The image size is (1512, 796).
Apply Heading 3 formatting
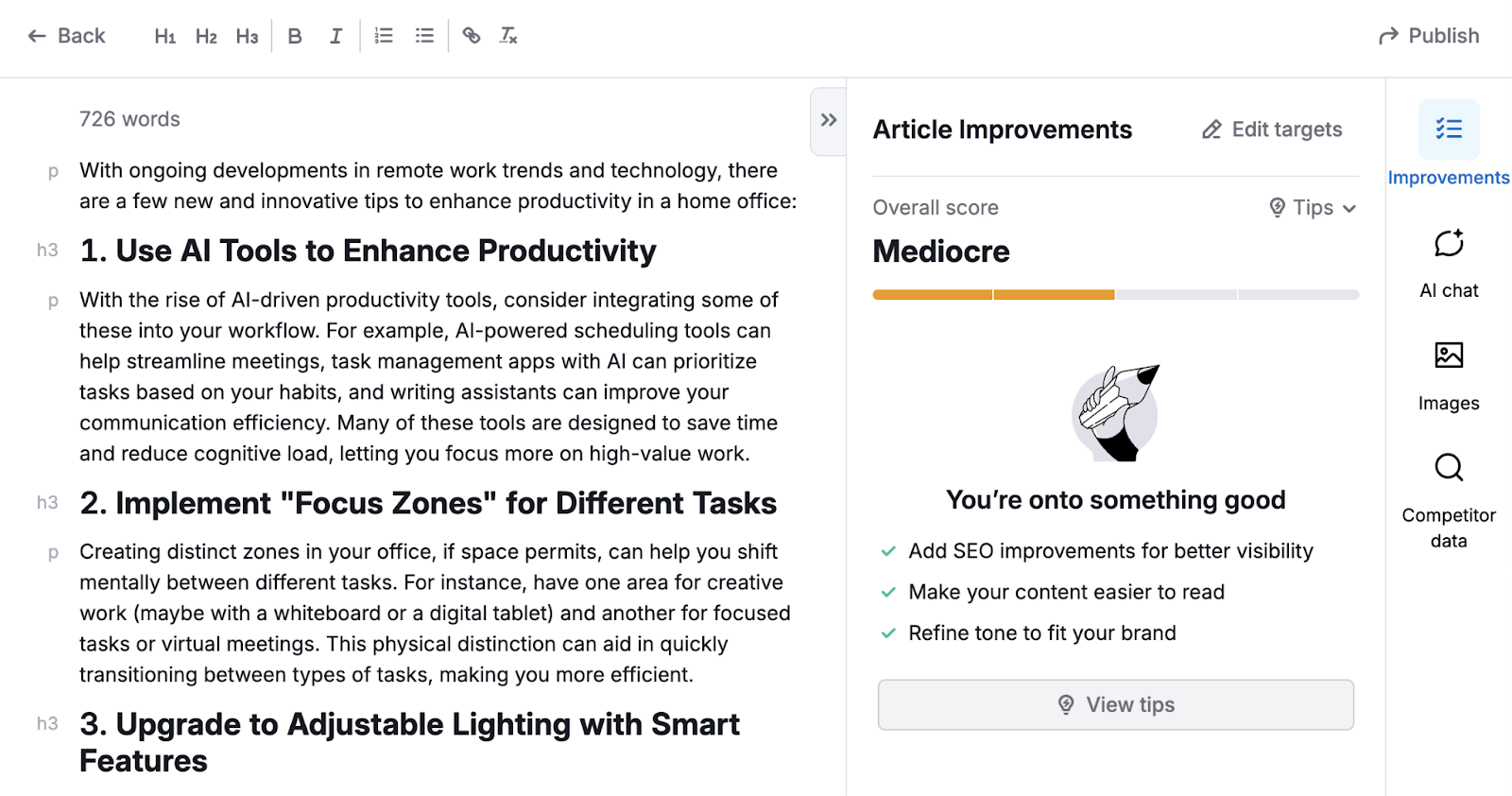(247, 36)
